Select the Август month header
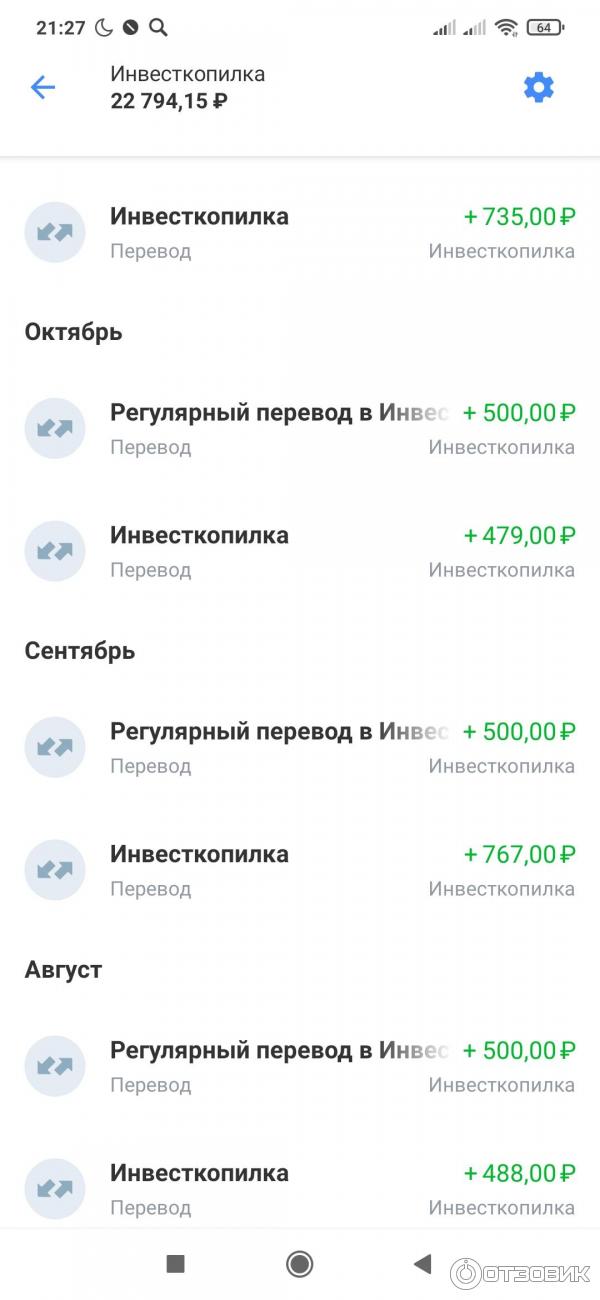 (x=62, y=968)
